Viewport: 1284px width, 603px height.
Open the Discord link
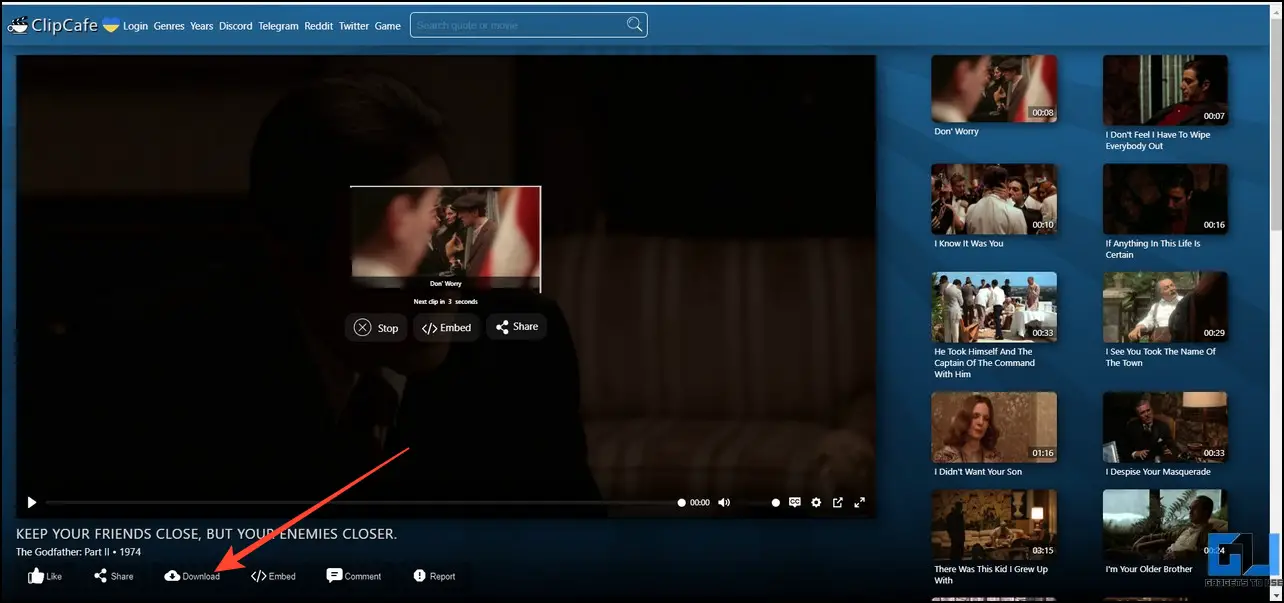(236, 26)
